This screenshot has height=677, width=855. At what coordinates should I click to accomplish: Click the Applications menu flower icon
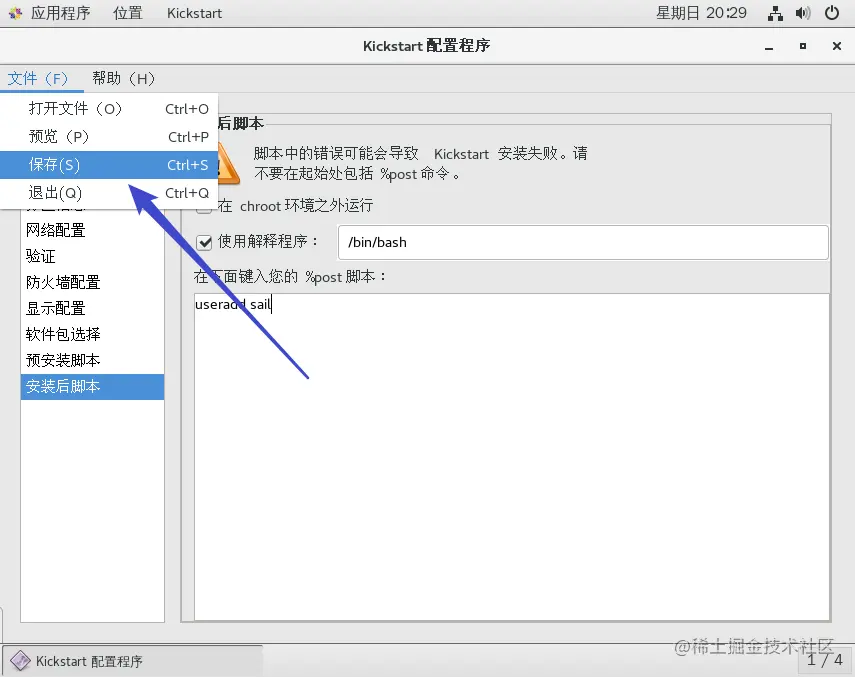coord(15,14)
